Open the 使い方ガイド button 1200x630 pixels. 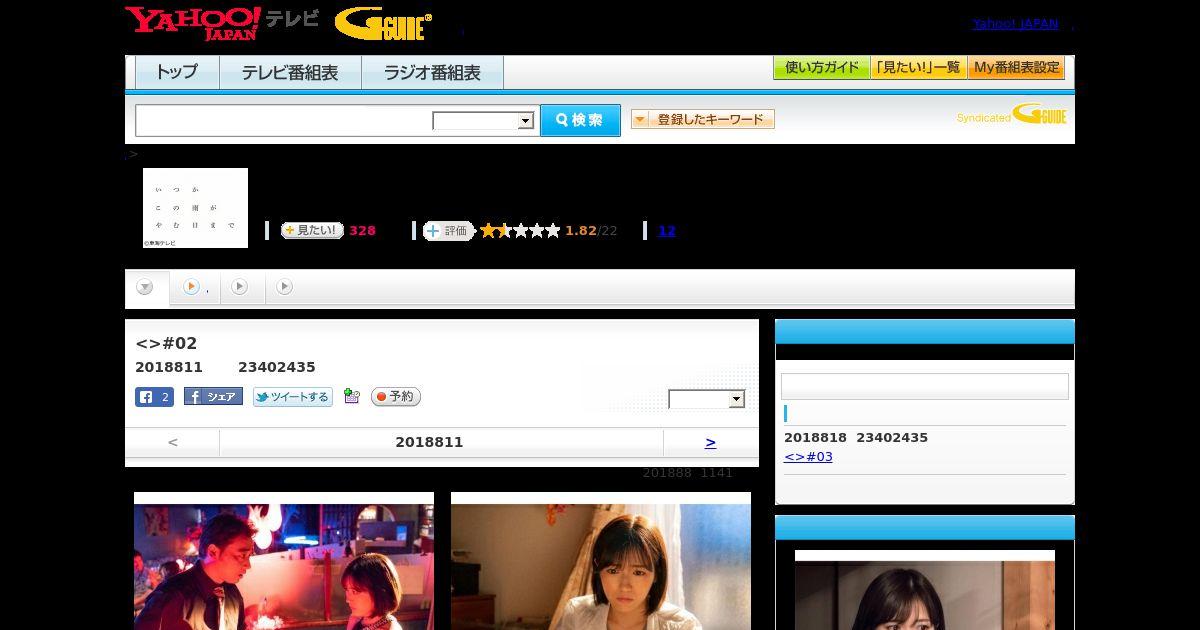coord(821,68)
